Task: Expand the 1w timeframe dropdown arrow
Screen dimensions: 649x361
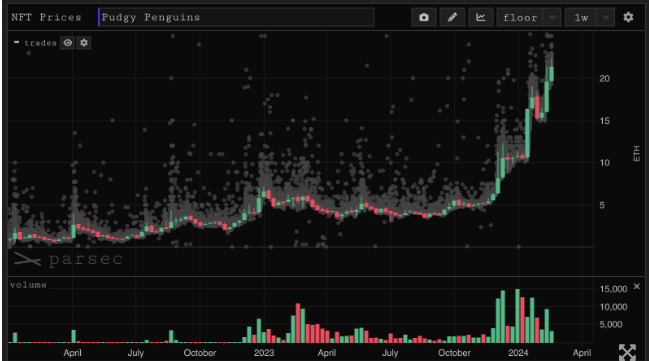Action: [x=606, y=17]
